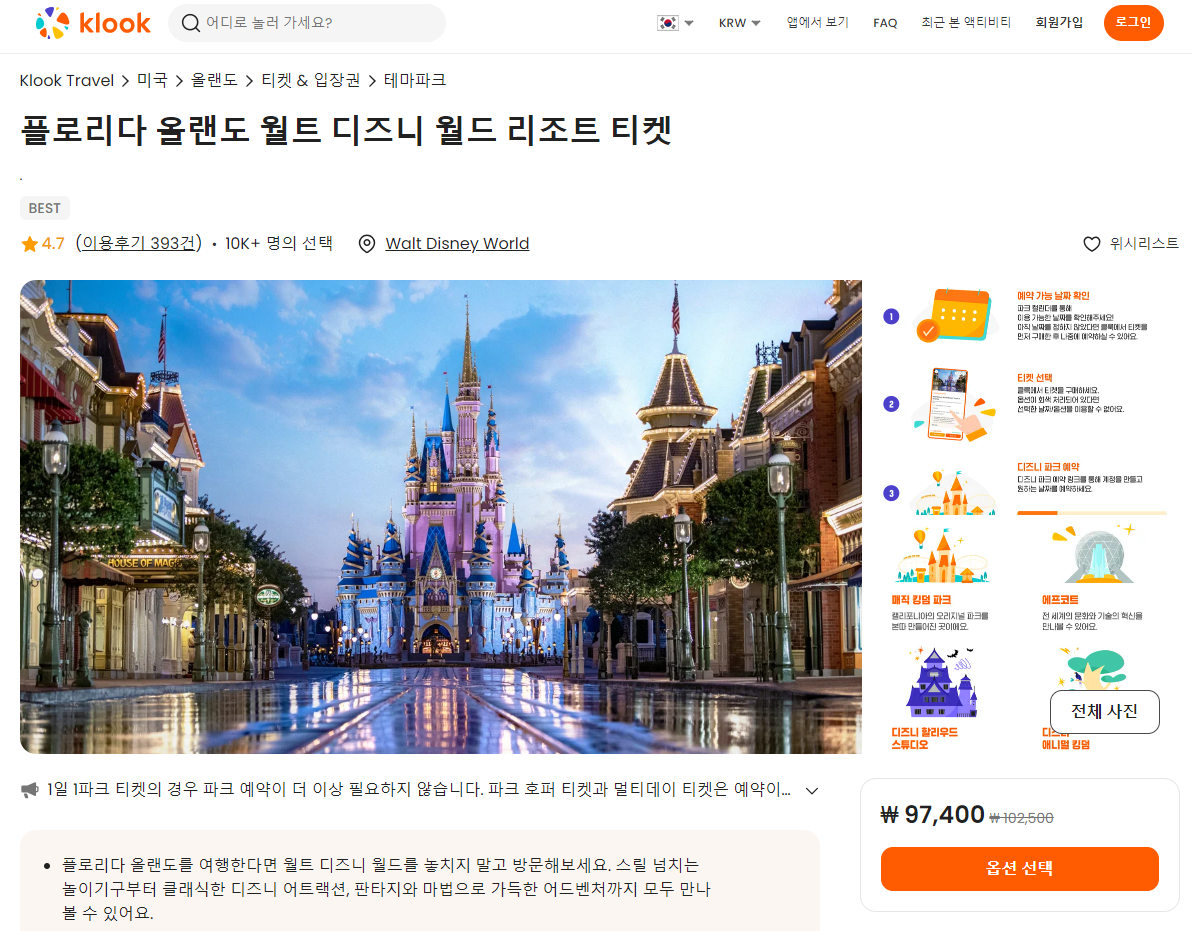Click the search magnifier icon

(x=190, y=23)
